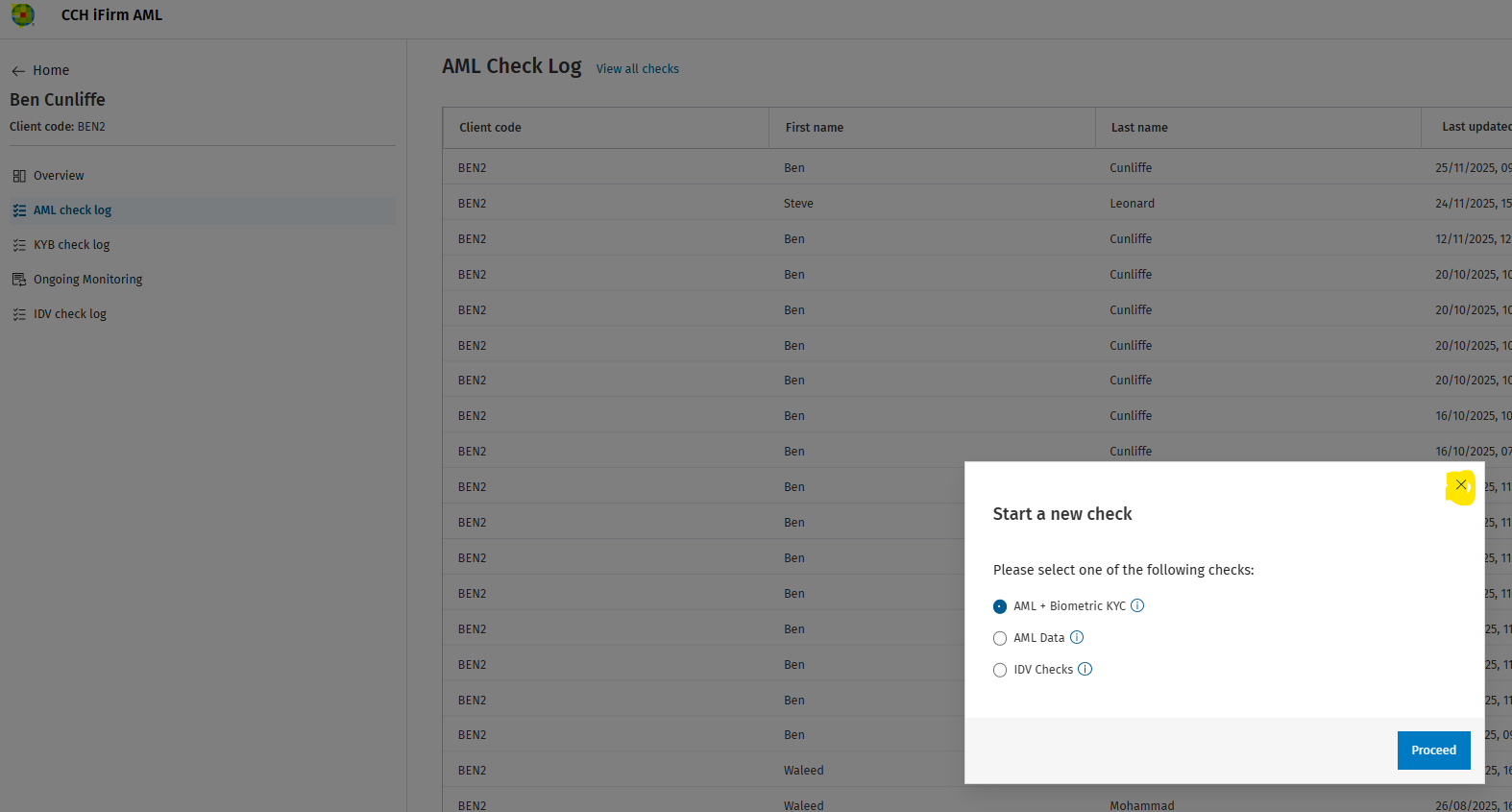This screenshot has width=1512, height=812.
Task: Select the IDV Checks radio option
Action: point(1000,670)
